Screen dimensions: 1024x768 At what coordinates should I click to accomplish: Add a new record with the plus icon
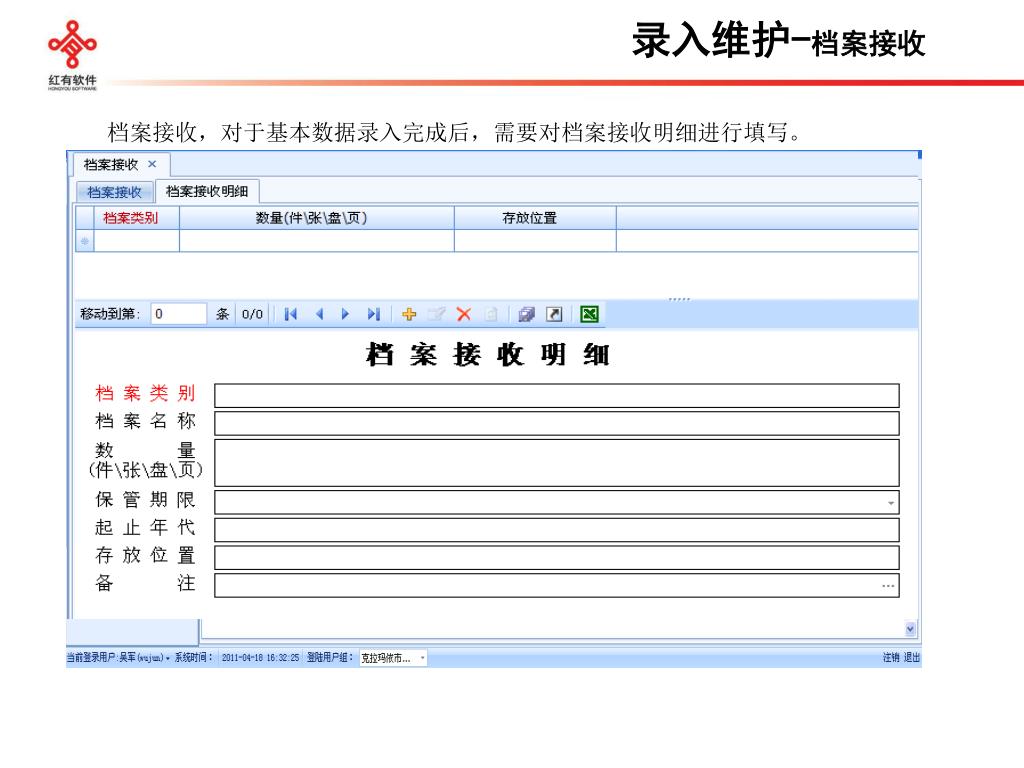pyautogui.click(x=409, y=314)
